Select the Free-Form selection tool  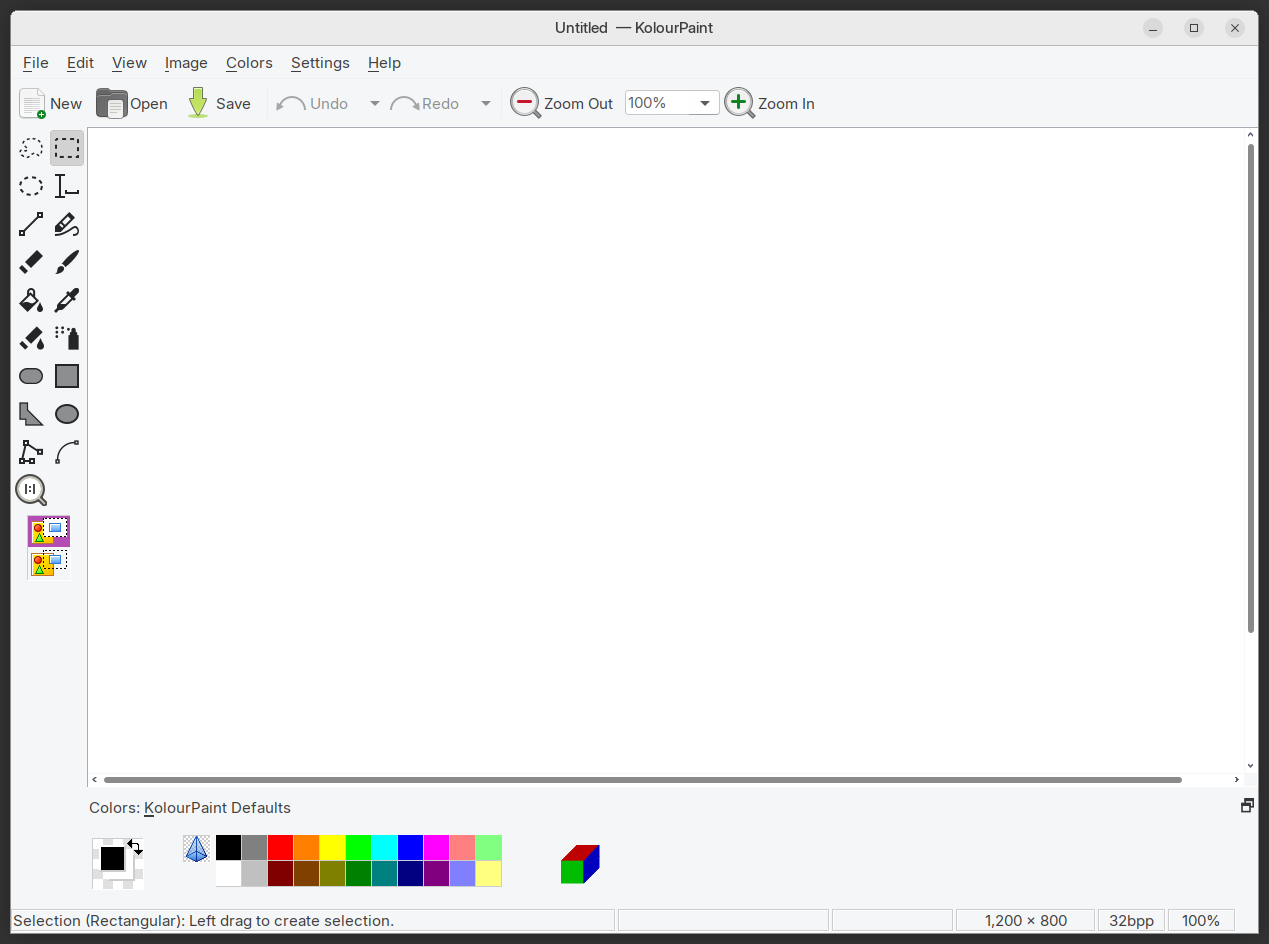(31, 149)
